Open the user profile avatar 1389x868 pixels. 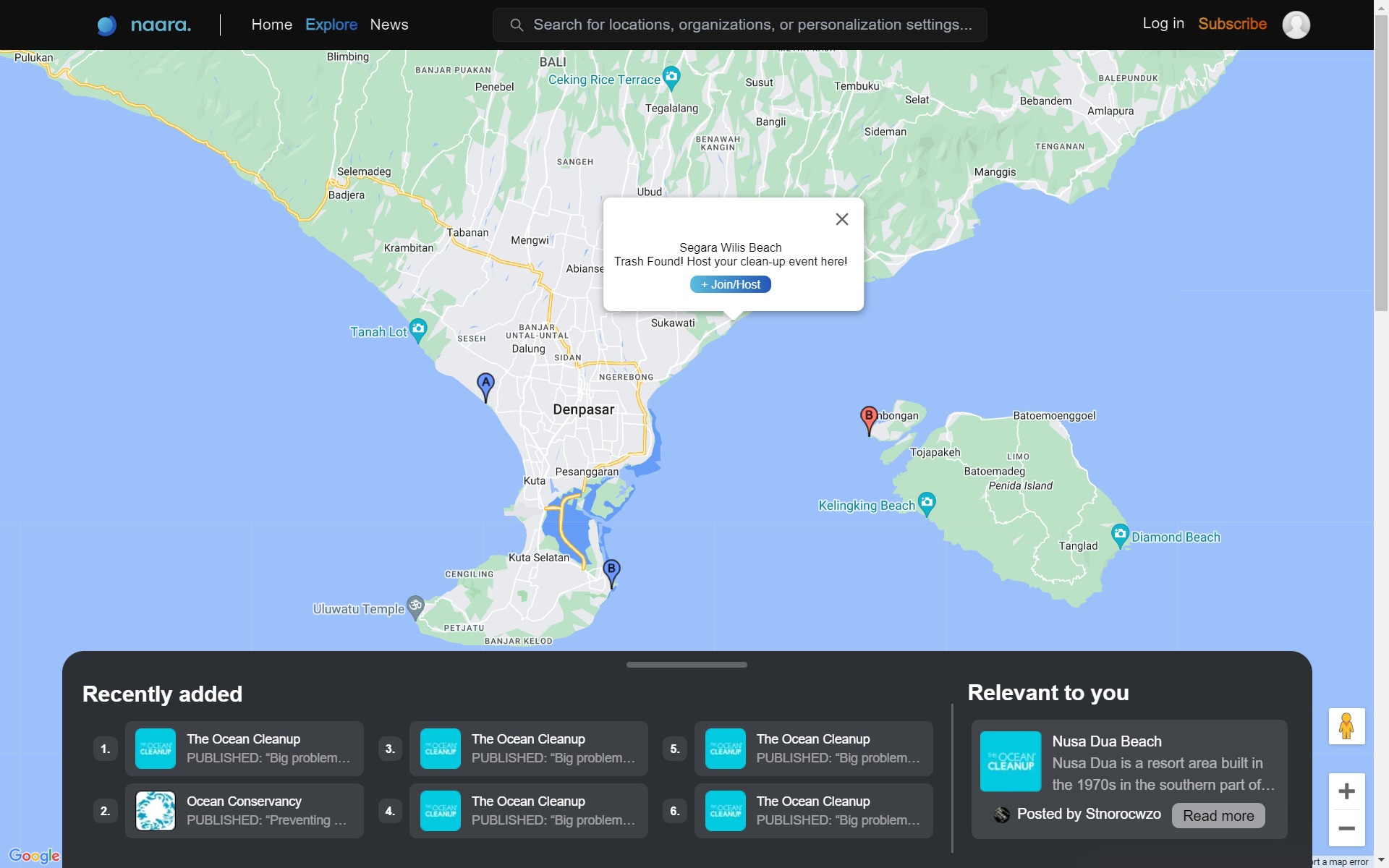pyautogui.click(x=1296, y=25)
